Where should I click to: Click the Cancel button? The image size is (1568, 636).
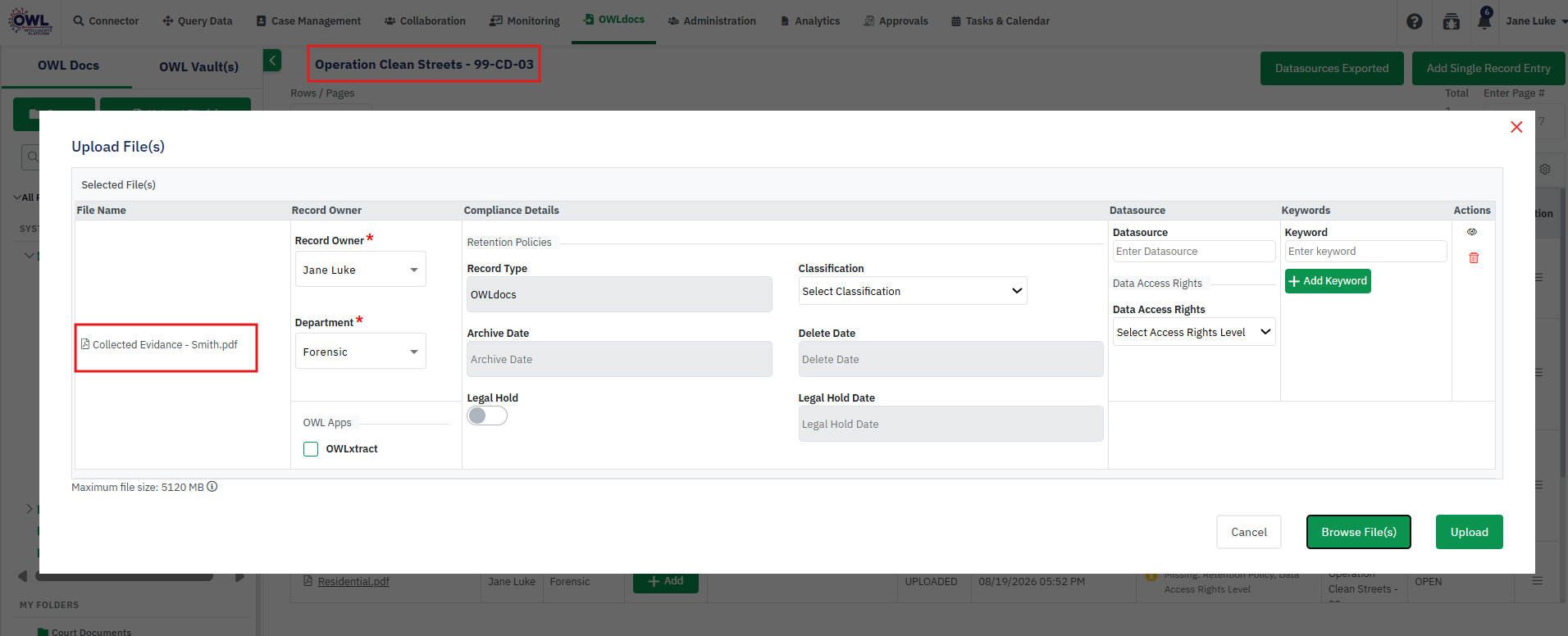pyautogui.click(x=1248, y=532)
